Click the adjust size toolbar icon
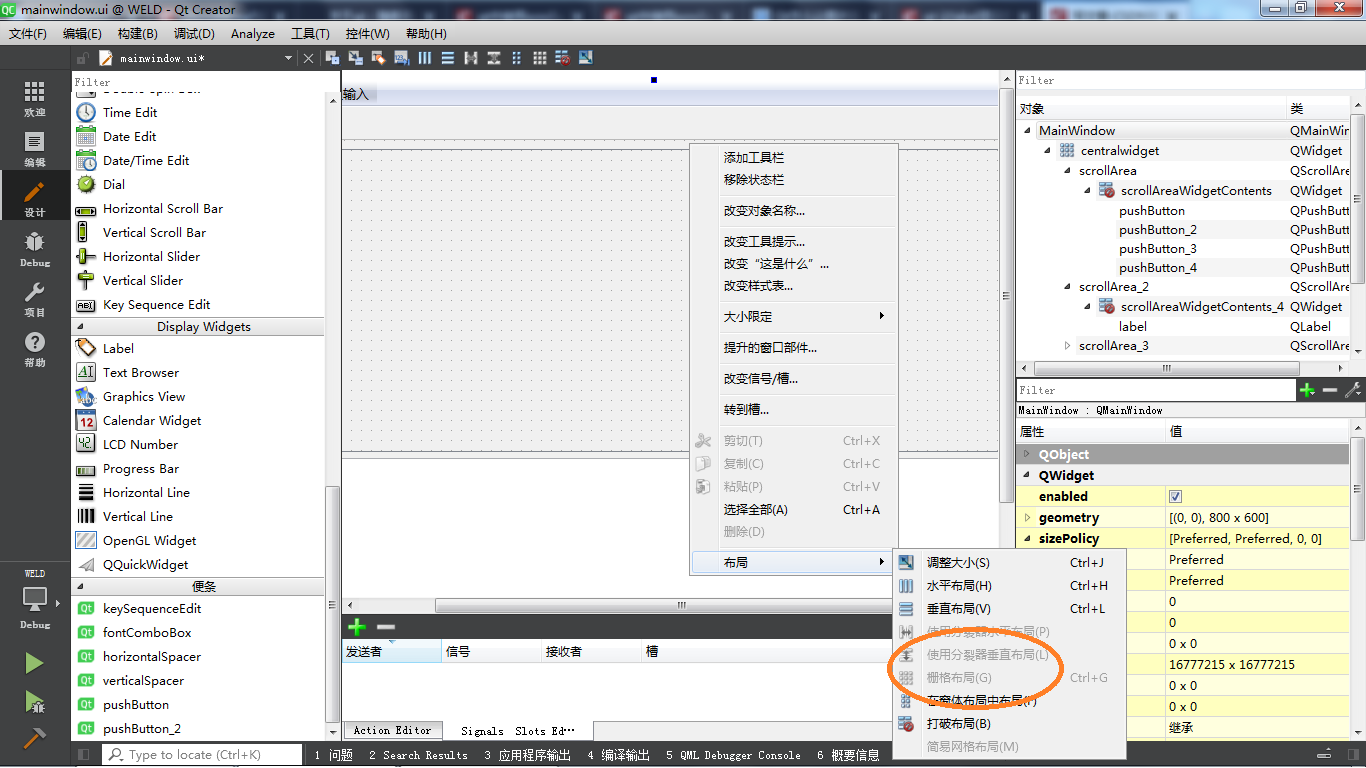The image size is (1366, 768). [586, 58]
